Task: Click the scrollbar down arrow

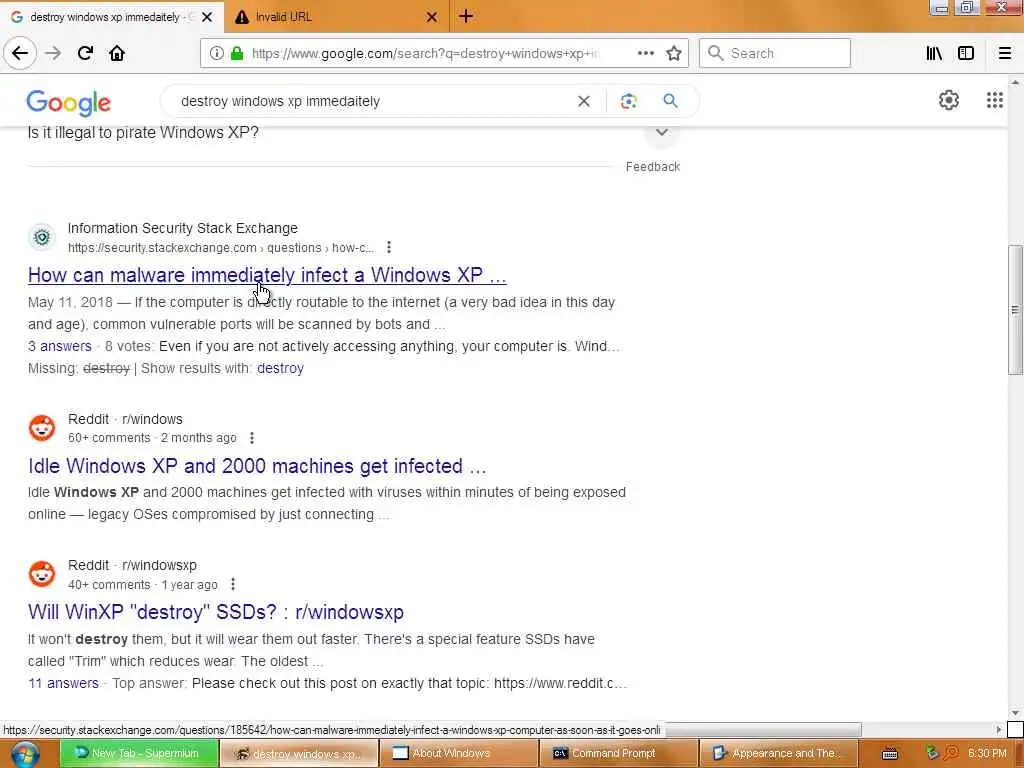Action: (1015, 713)
